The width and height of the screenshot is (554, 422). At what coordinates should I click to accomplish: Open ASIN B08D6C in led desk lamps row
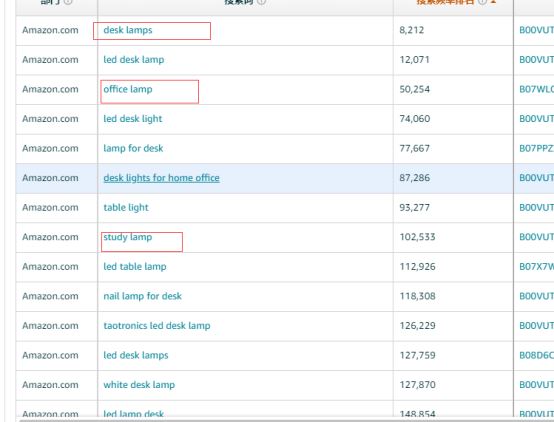tap(536, 356)
